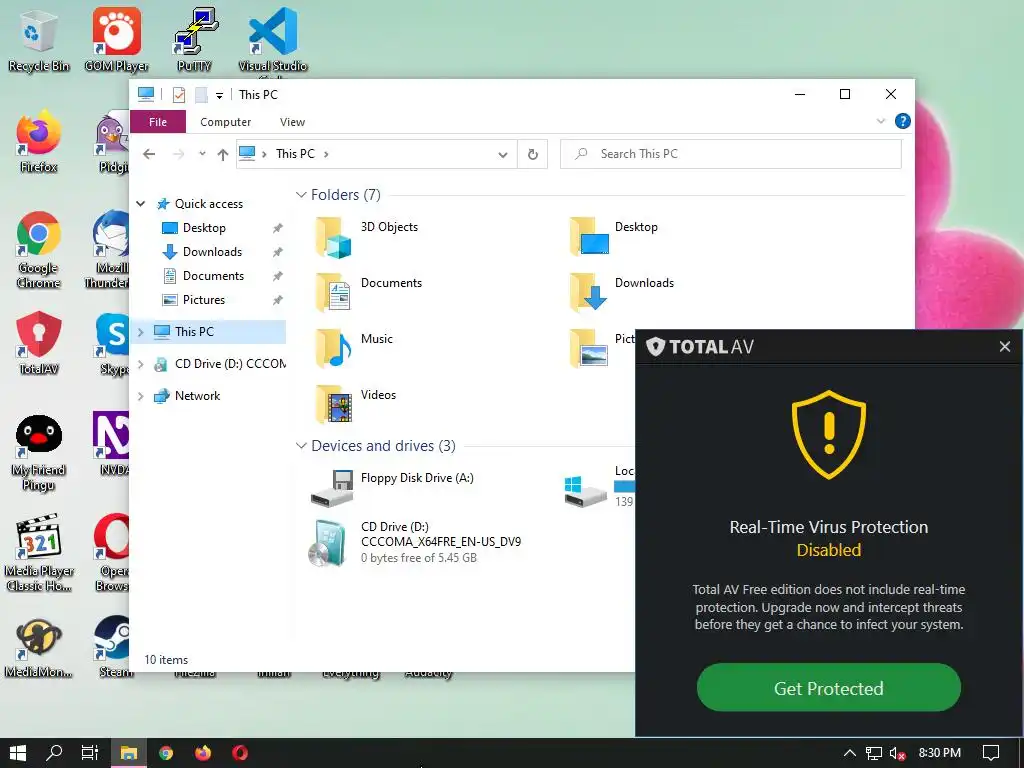This screenshot has height=768, width=1024.
Task: Expand Network tree node
Action: [x=140, y=396]
